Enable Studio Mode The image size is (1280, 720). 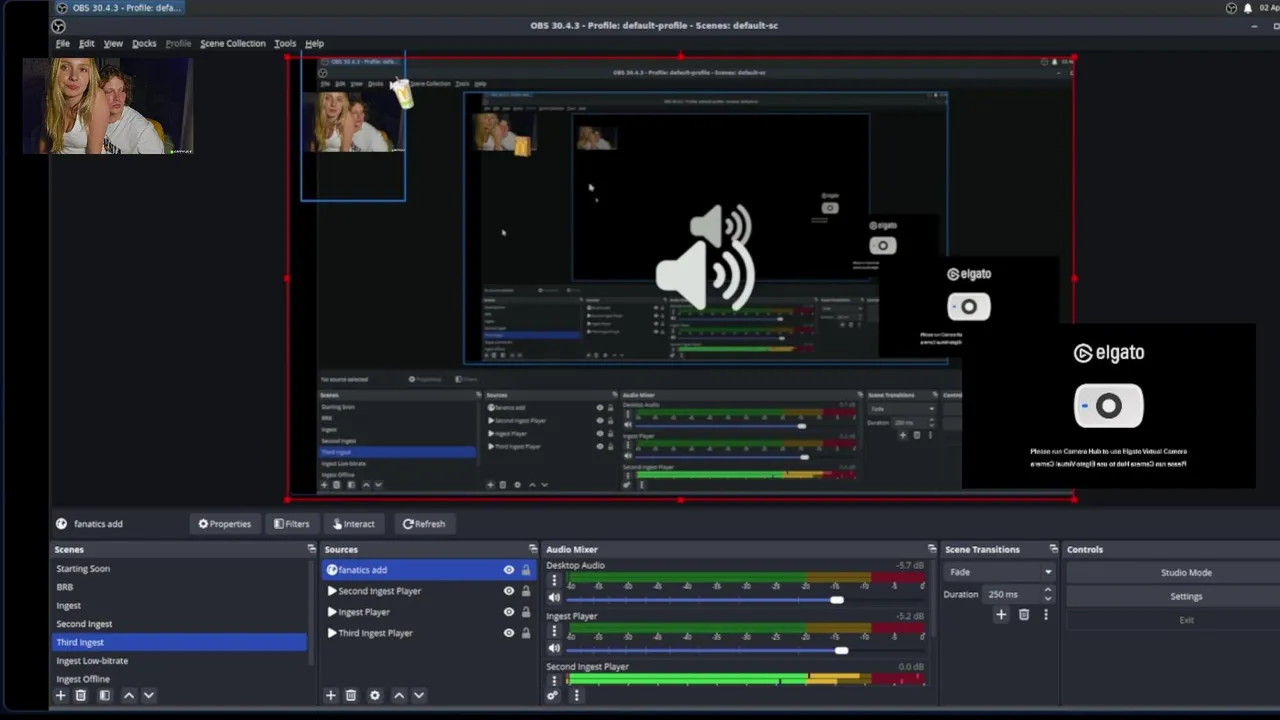(x=1186, y=573)
